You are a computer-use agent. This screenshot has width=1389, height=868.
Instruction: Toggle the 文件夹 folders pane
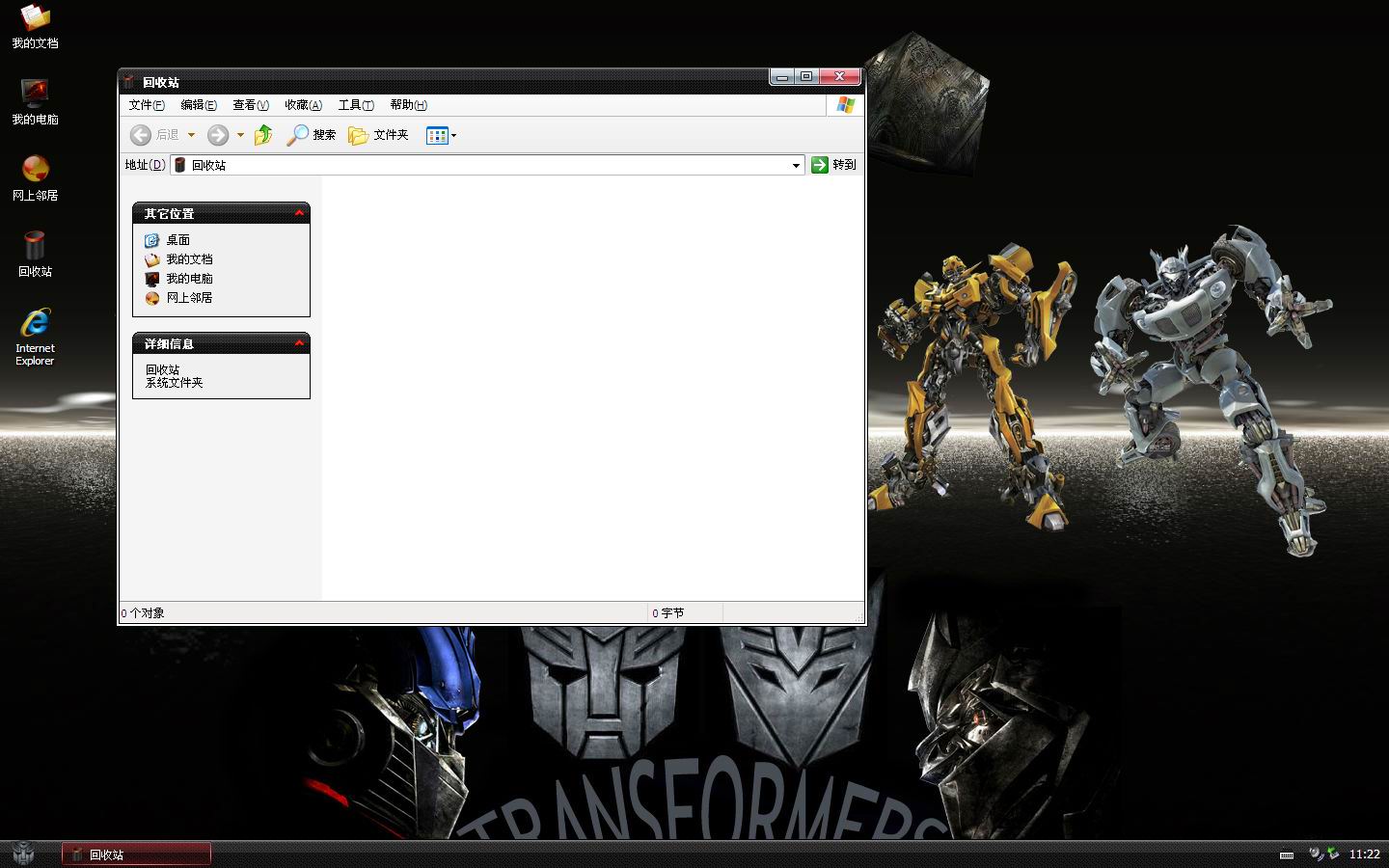coord(378,135)
